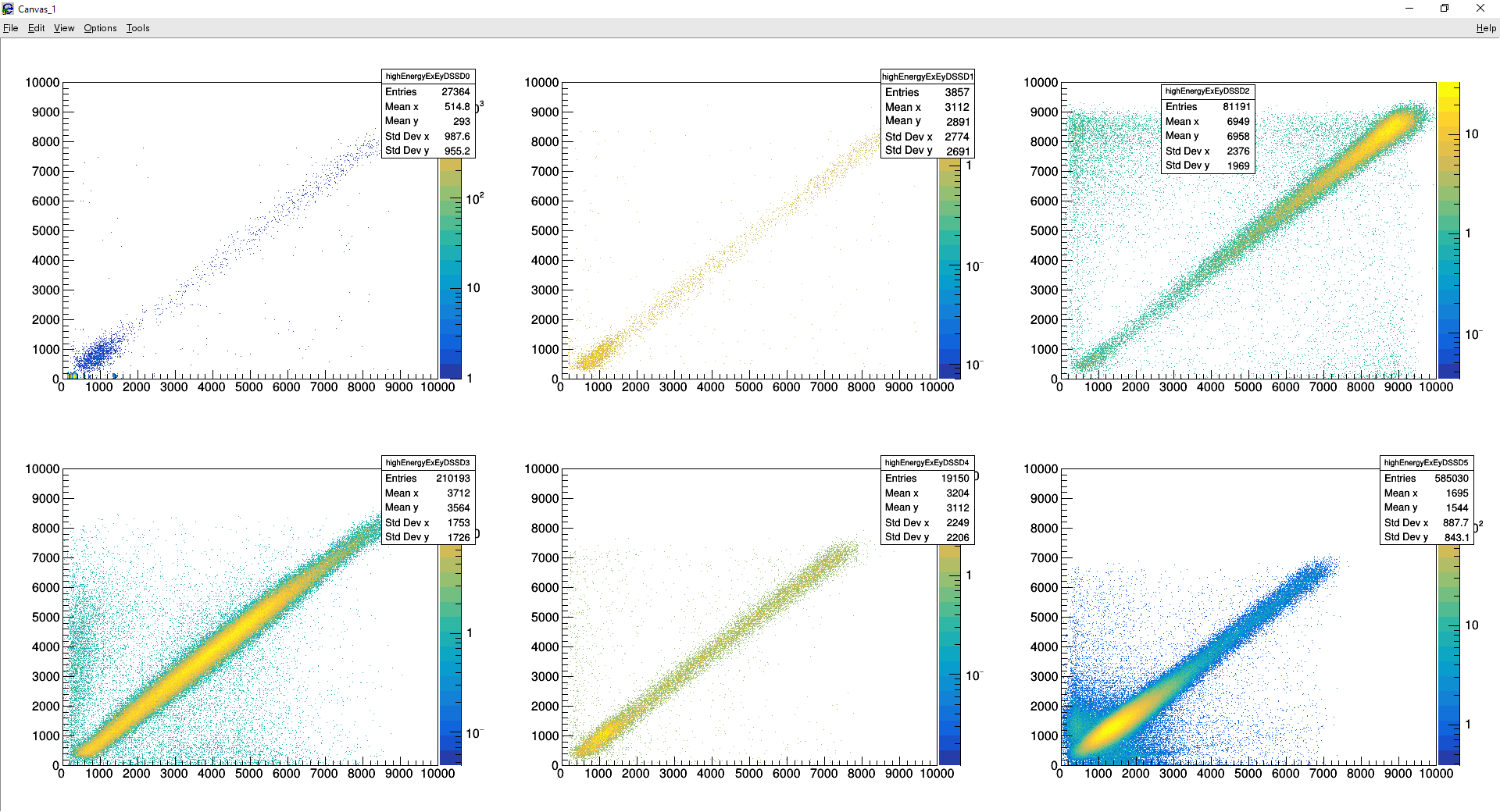The image size is (1500, 812).
Task: Open the Options menu
Action: [x=100, y=28]
